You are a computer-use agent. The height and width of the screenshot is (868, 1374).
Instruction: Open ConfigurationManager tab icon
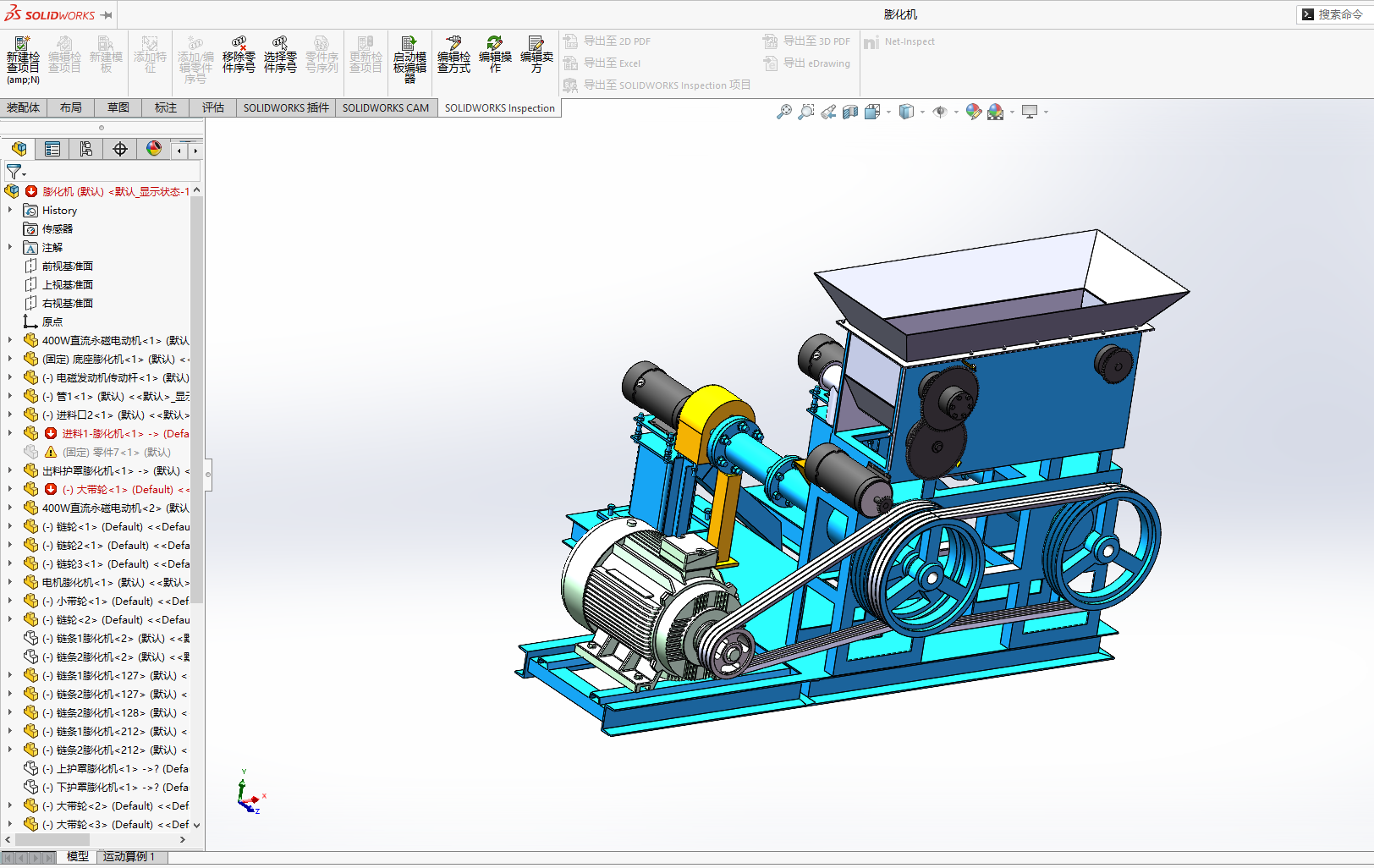[x=86, y=149]
